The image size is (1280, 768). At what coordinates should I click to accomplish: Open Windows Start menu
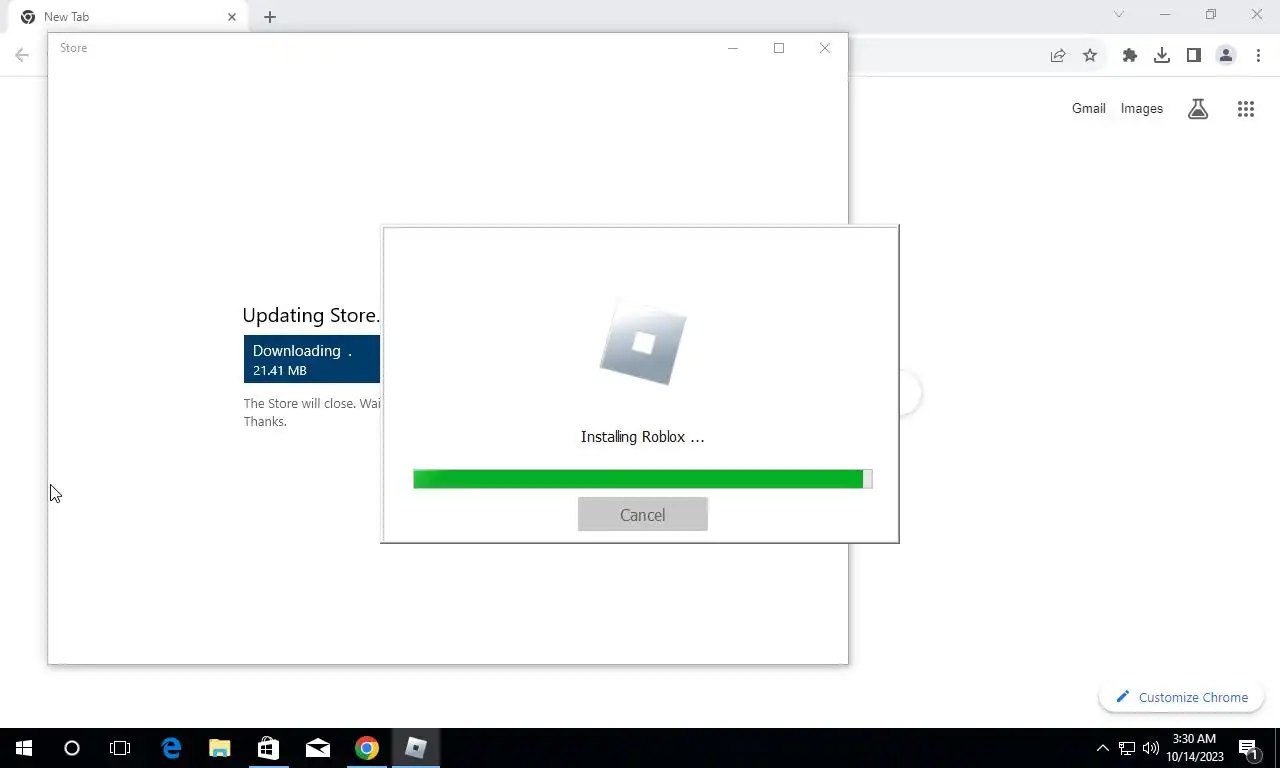coord(24,748)
